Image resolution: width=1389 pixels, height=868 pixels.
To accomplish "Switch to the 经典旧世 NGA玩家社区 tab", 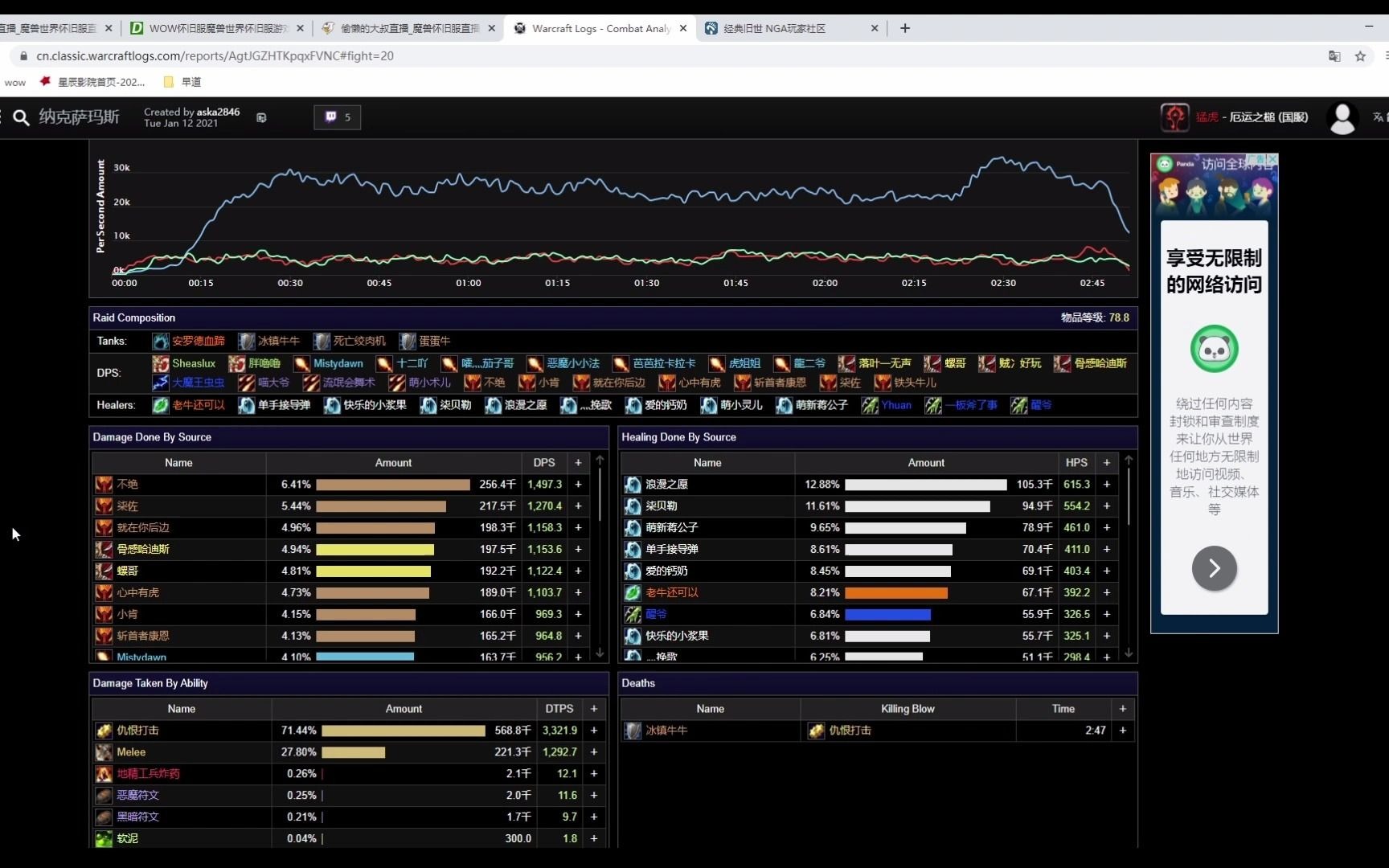I will (792, 28).
